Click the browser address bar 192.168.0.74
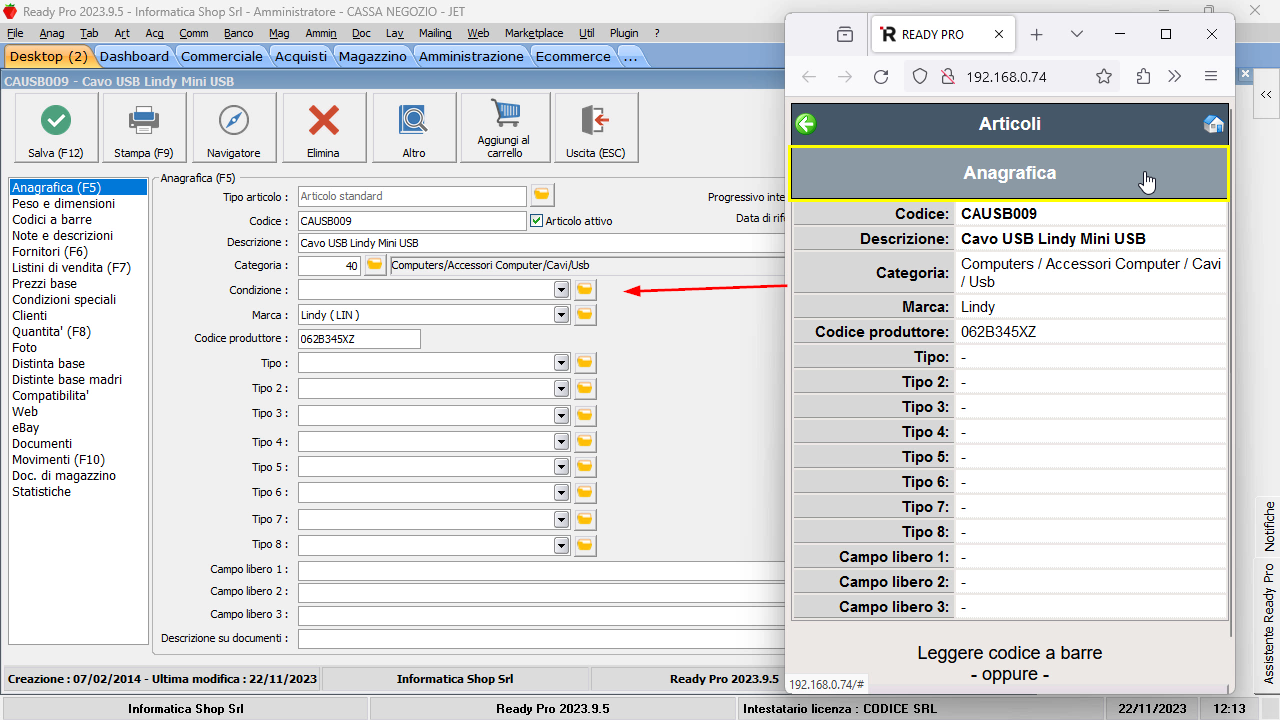This screenshot has width=1280, height=720. pyautogui.click(x=1011, y=77)
